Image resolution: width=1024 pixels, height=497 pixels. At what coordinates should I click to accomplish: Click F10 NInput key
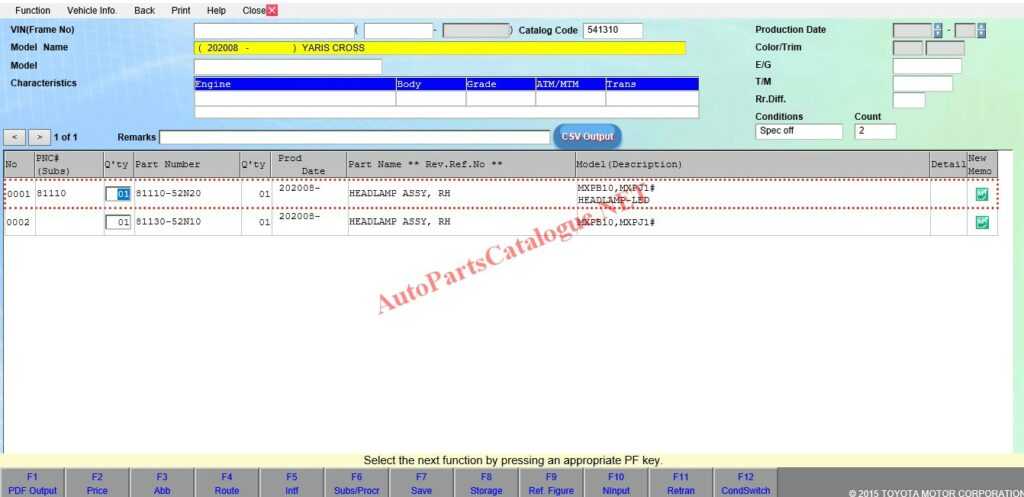616,483
